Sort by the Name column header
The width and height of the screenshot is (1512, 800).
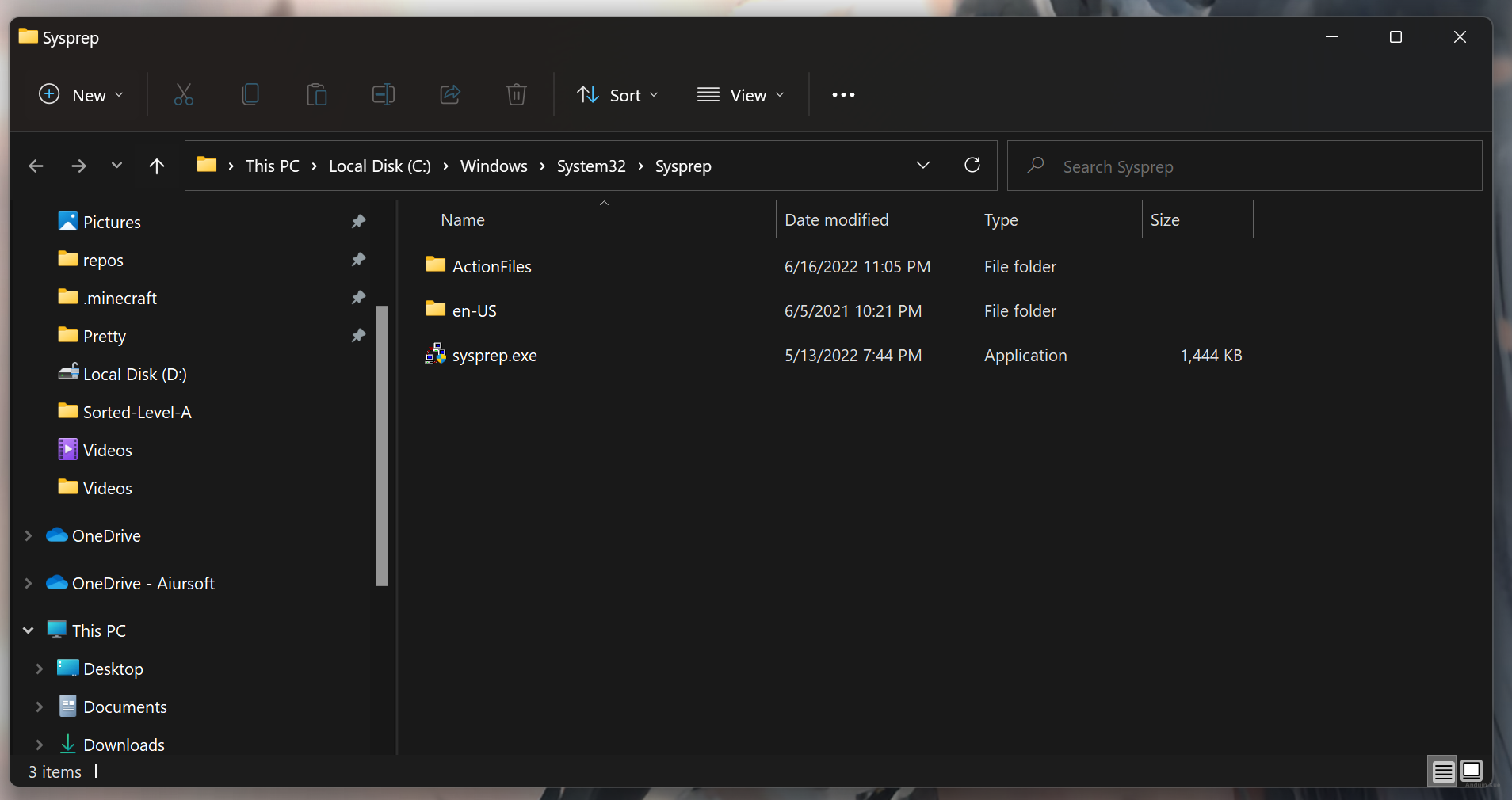[463, 220]
